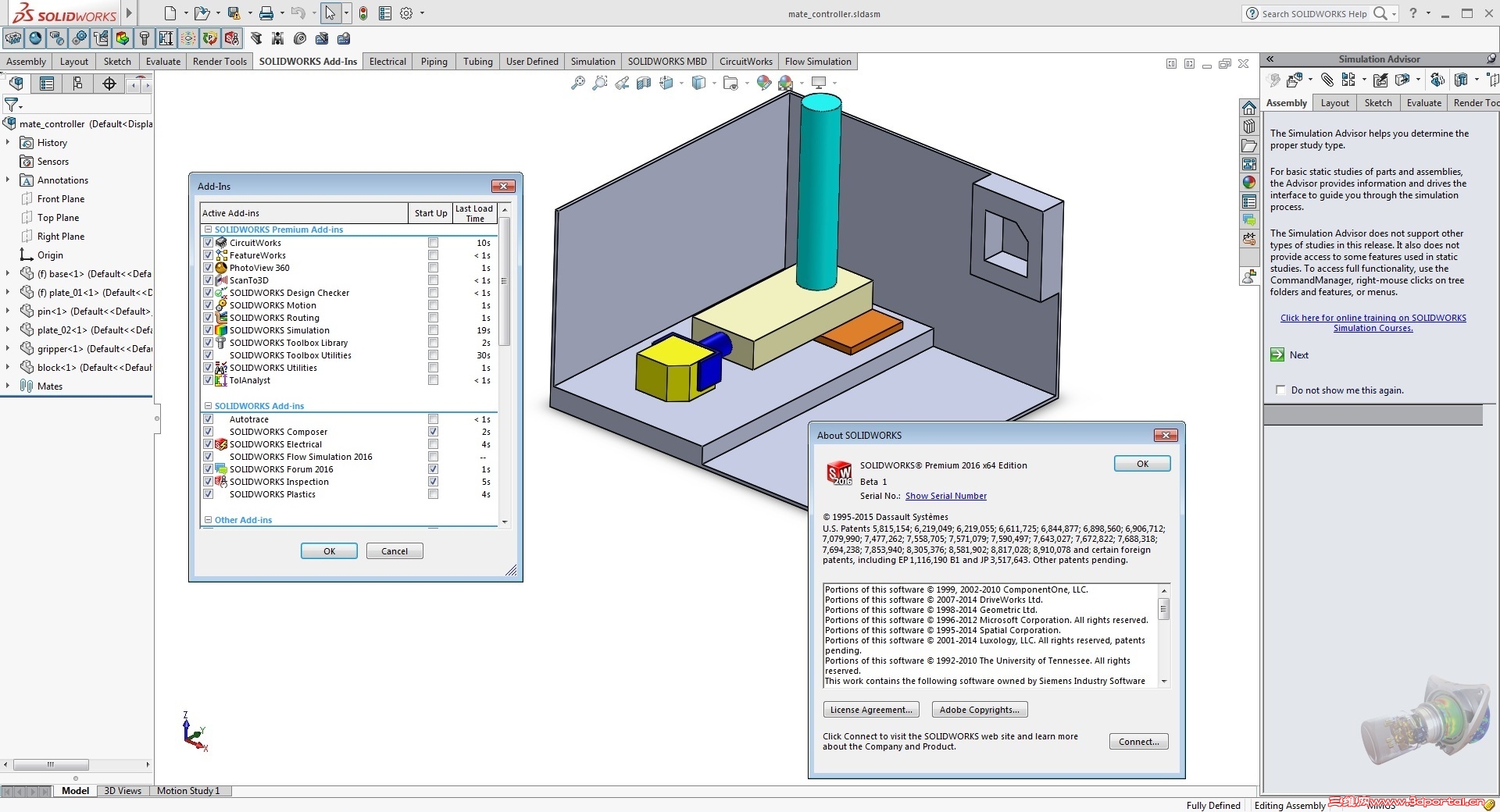Click the Section View icon
Screen dimensions: 1500x812
point(644,83)
